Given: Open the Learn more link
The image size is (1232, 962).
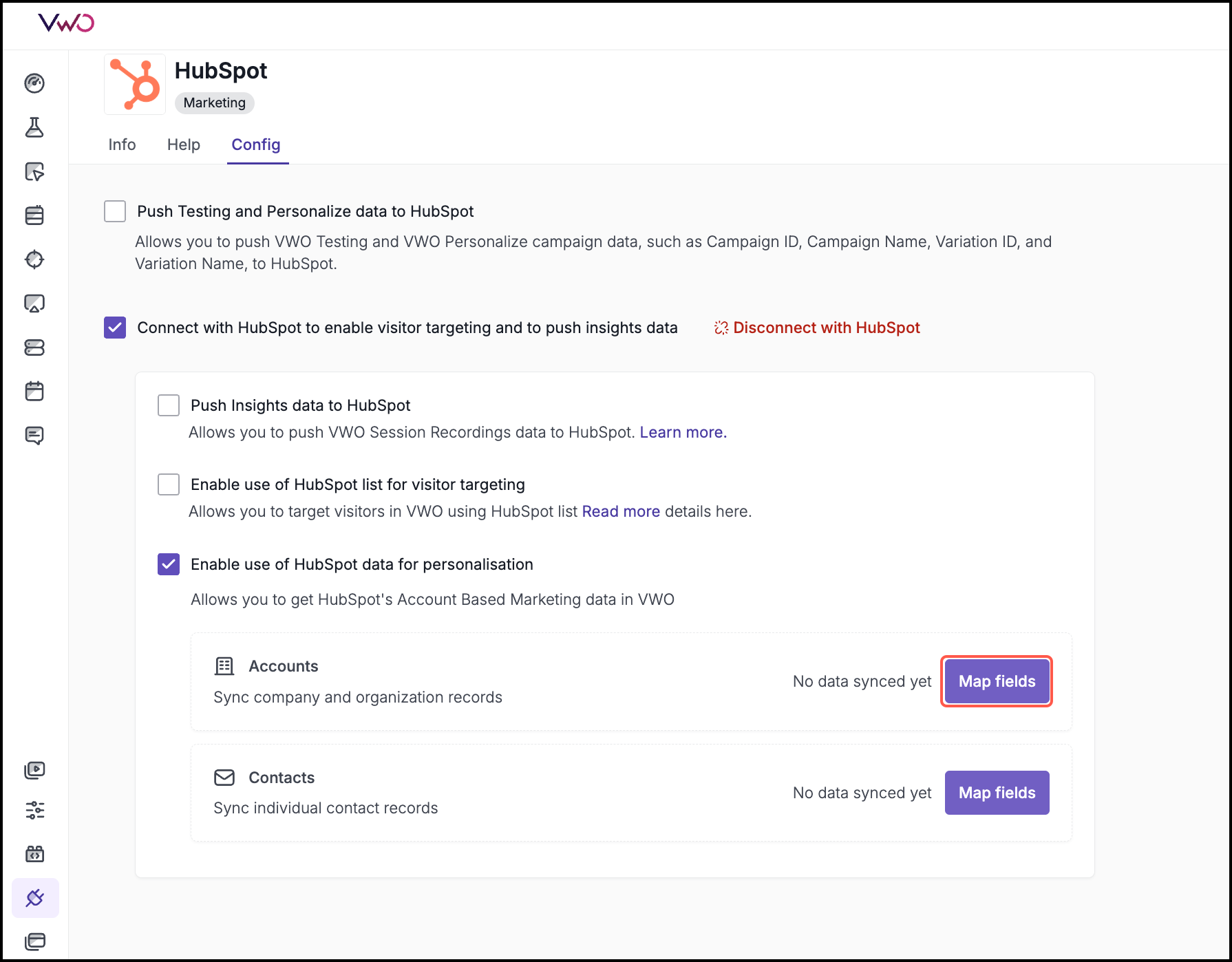Looking at the screenshot, I should (x=683, y=432).
